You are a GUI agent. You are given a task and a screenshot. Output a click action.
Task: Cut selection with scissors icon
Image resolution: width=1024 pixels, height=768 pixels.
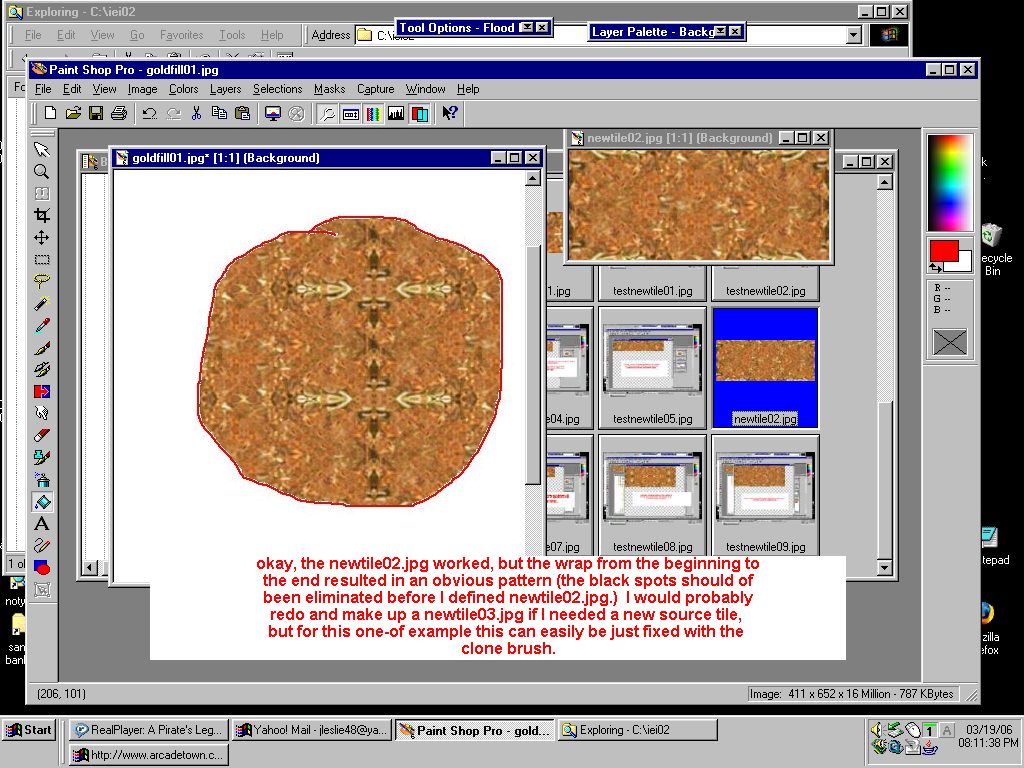[x=196, y=114]
